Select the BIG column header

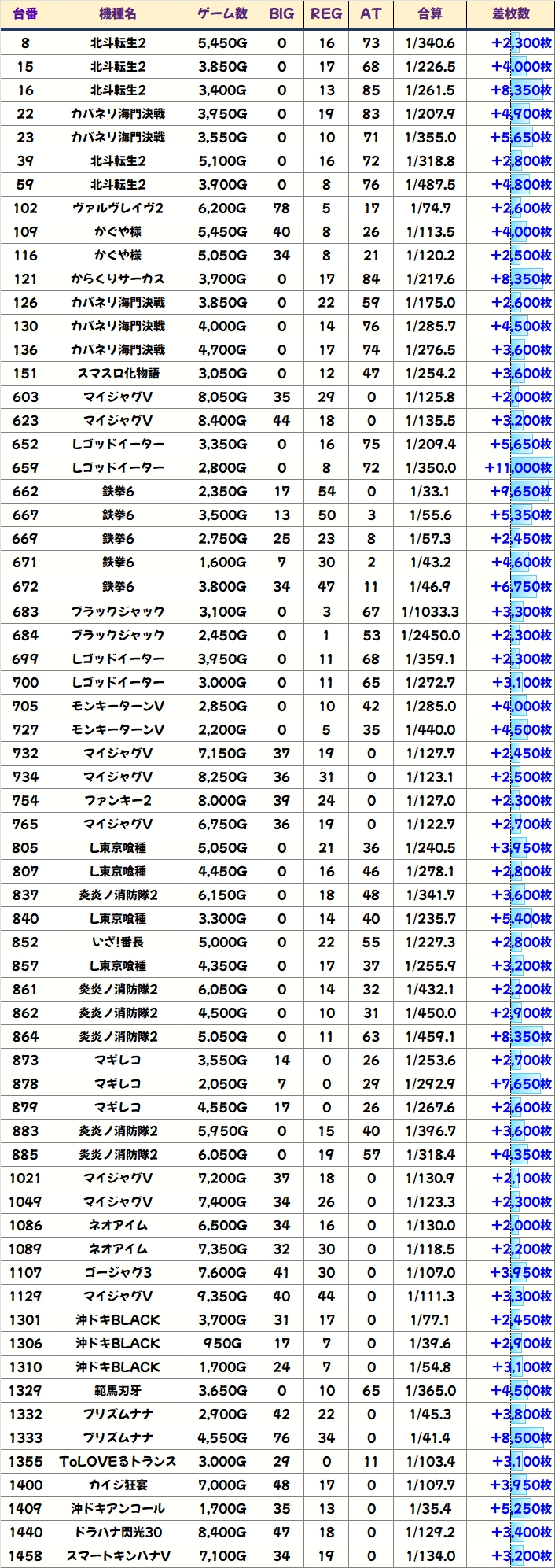click(281, 14)
